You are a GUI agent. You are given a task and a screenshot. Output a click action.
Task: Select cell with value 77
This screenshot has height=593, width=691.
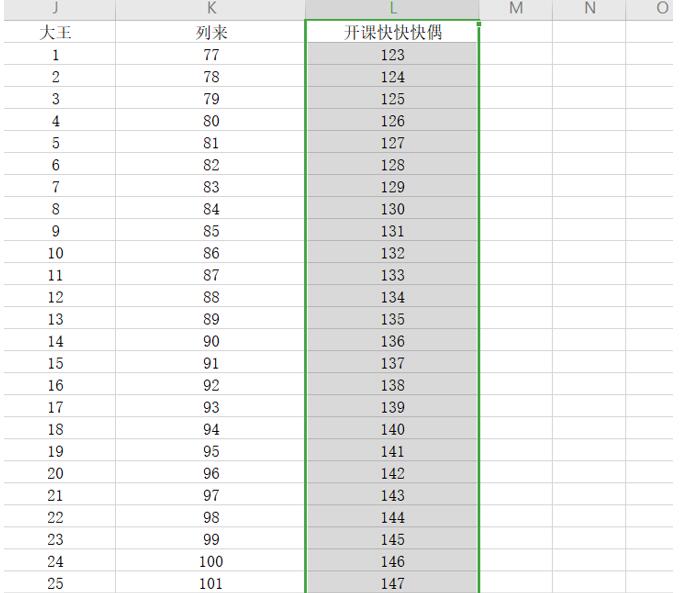pos(211,55)
